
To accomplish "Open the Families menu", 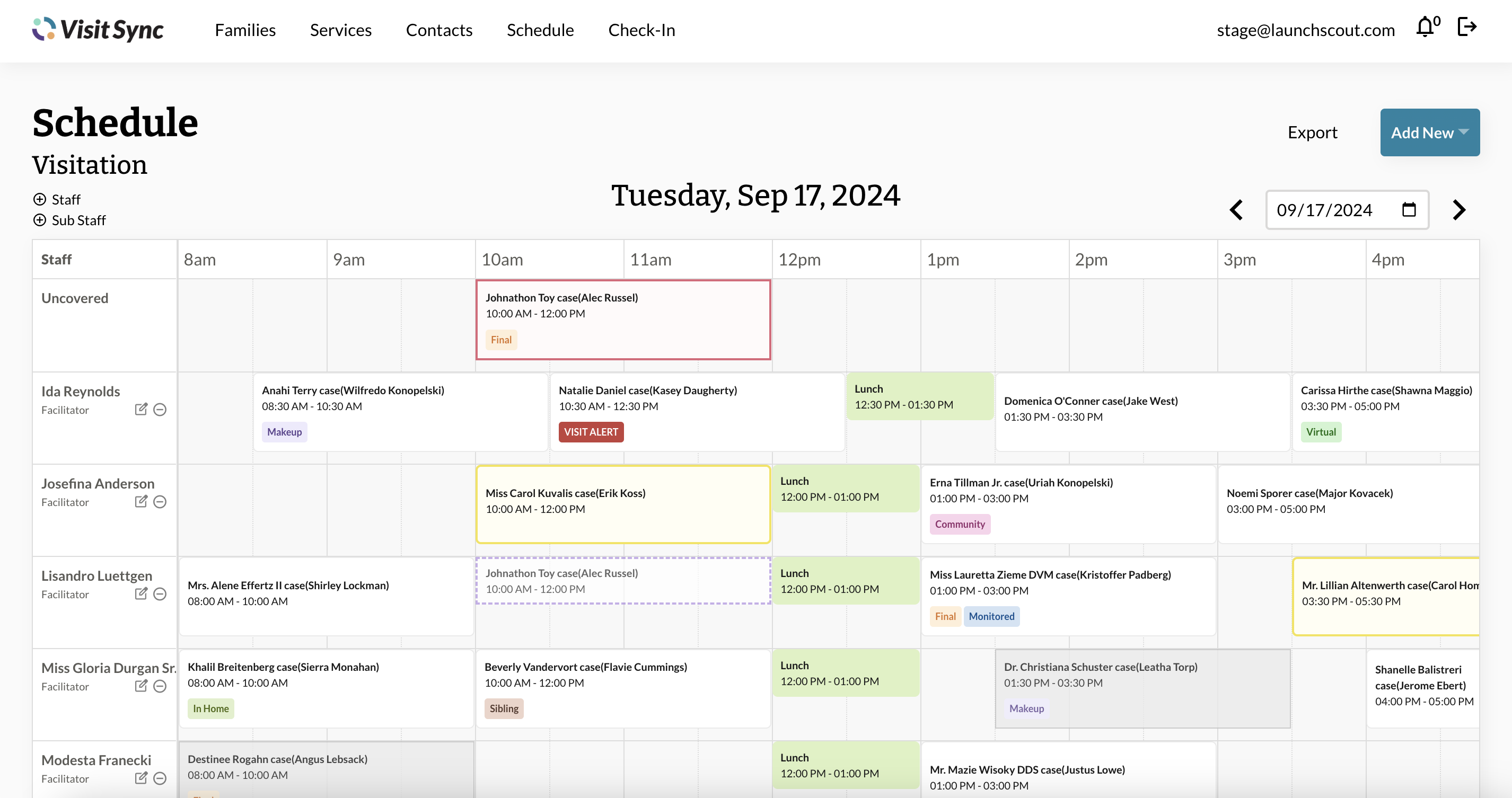I will pyautogui.click(x=245, y=30).
